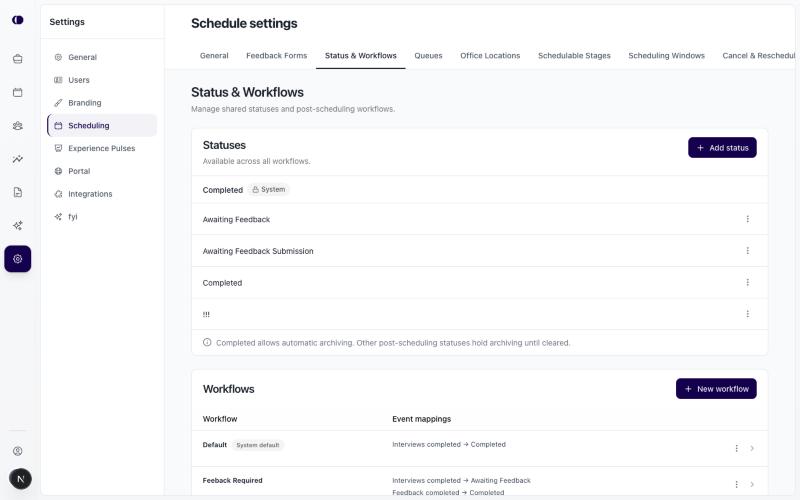Click 'Interviews completed → Completed' mapping text
Viewport: 800px width, 500px height.
click(449, 445)
